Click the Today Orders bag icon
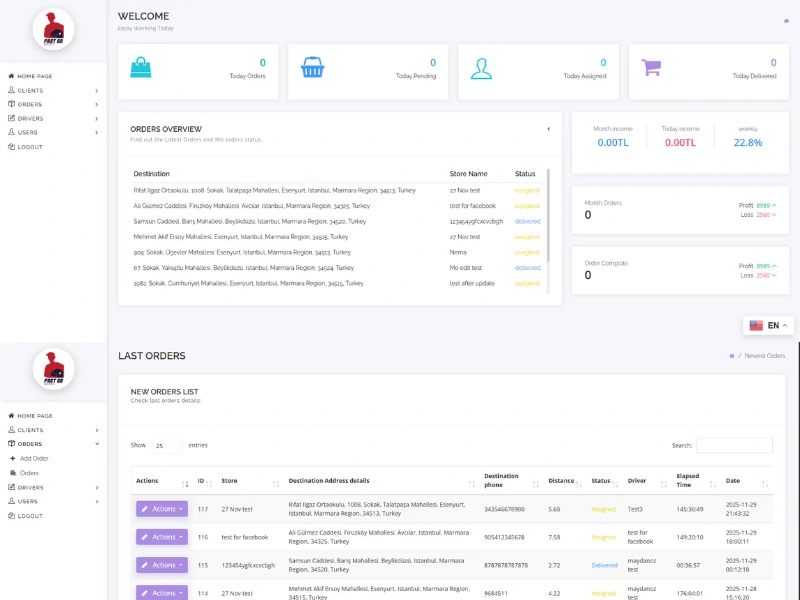The height and width of the screenshot is (600, 800). (142, 68)
